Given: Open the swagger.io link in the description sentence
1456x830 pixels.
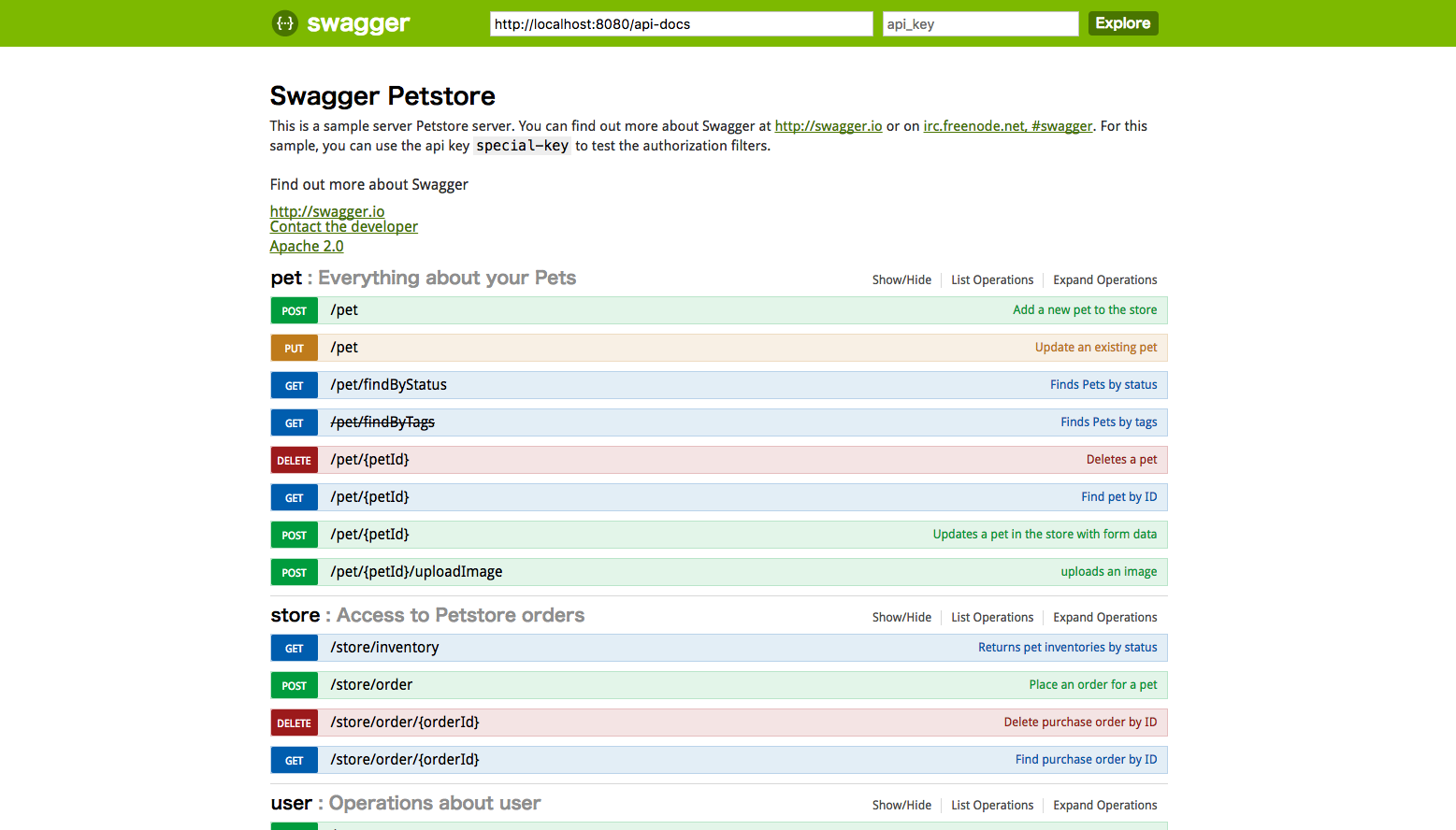Looking at the screenshot, I should 829,126.
